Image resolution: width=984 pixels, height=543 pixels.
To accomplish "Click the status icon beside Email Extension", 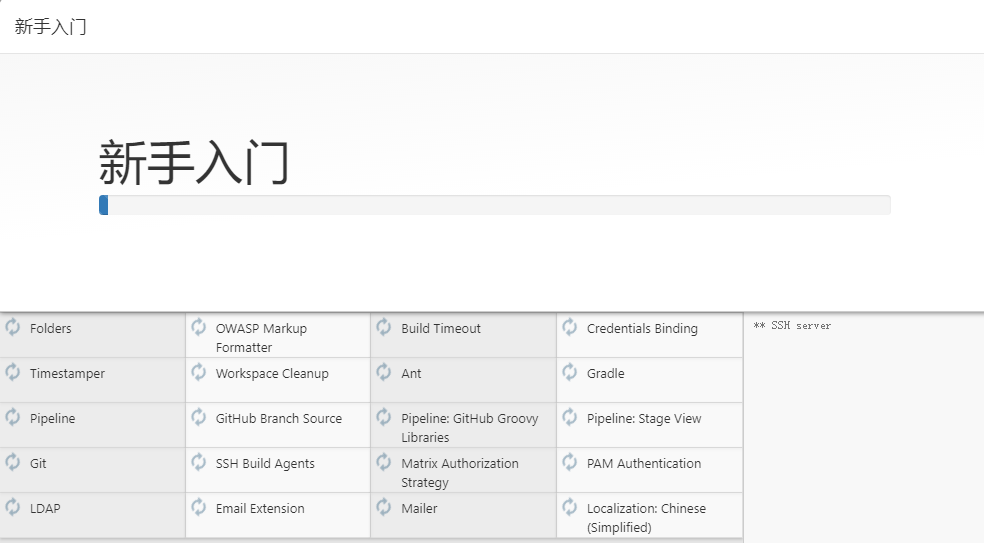I will 198,507.
